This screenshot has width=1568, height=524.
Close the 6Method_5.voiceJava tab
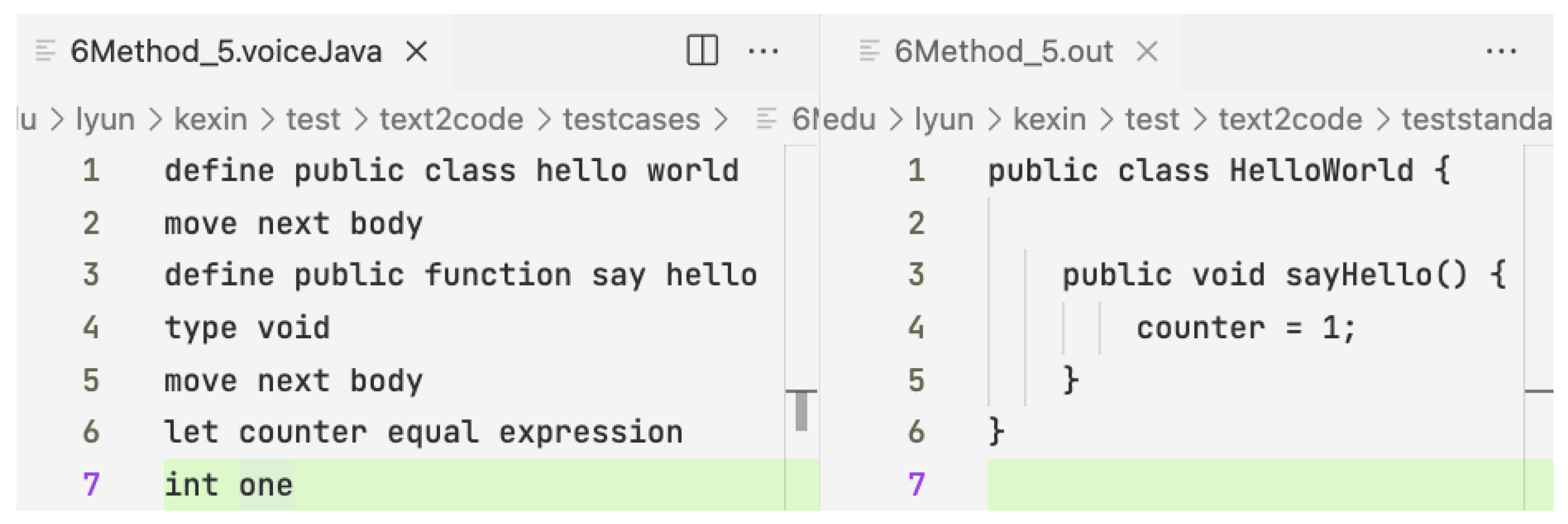tap(417, 51)
